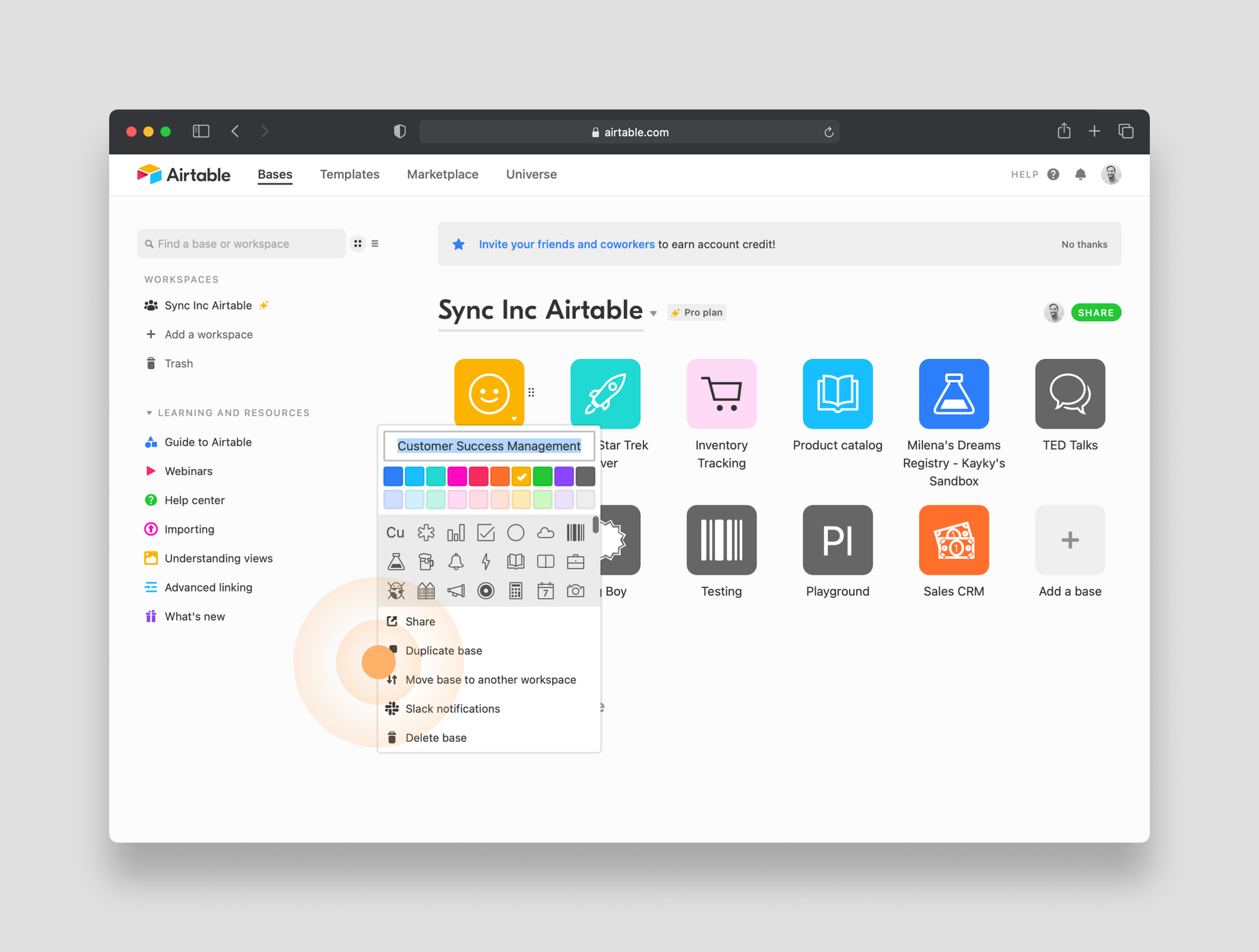Switch to list view toggle
Screen dimensions: 1259x952
pos(375,244)
